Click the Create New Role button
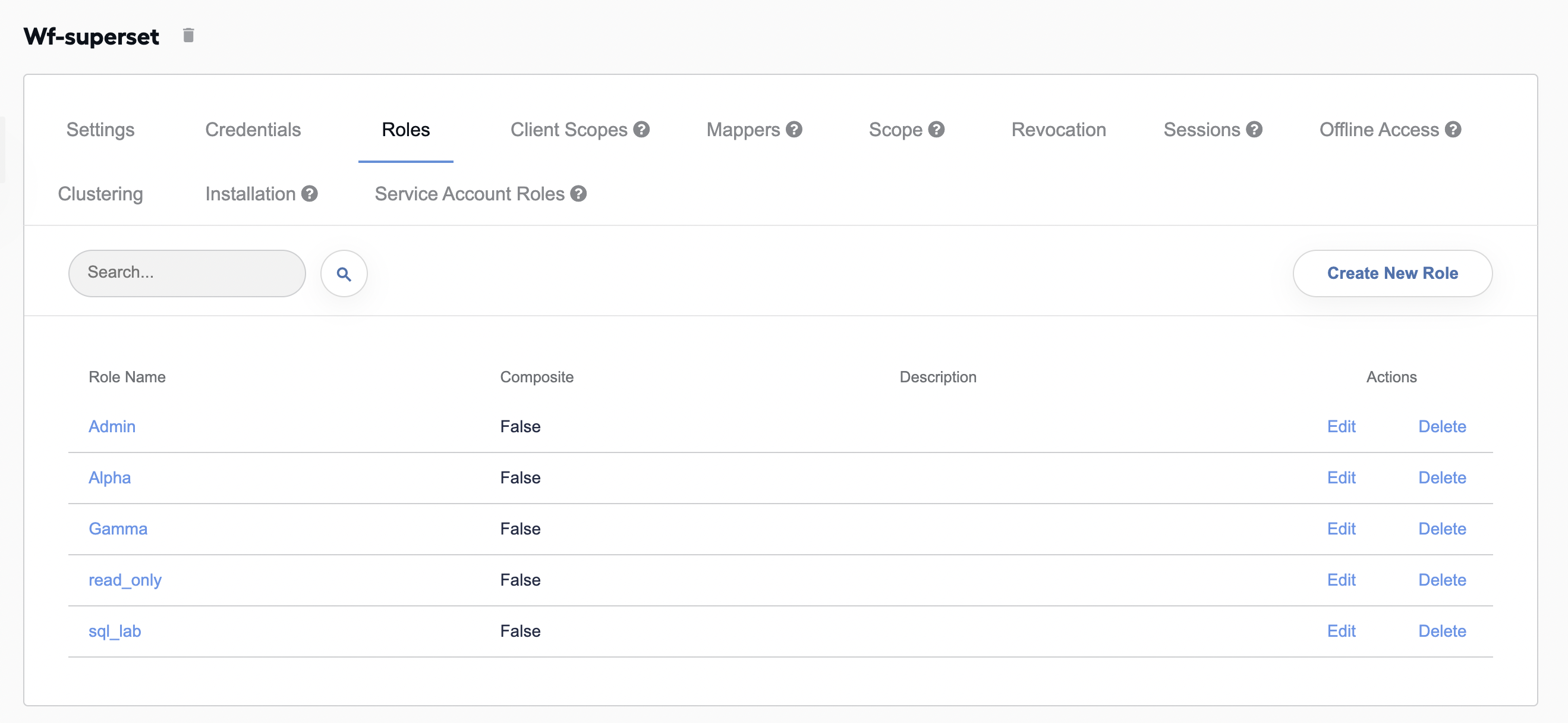The width and height of the screenshot is (1568, 723). pos(1392,274)
